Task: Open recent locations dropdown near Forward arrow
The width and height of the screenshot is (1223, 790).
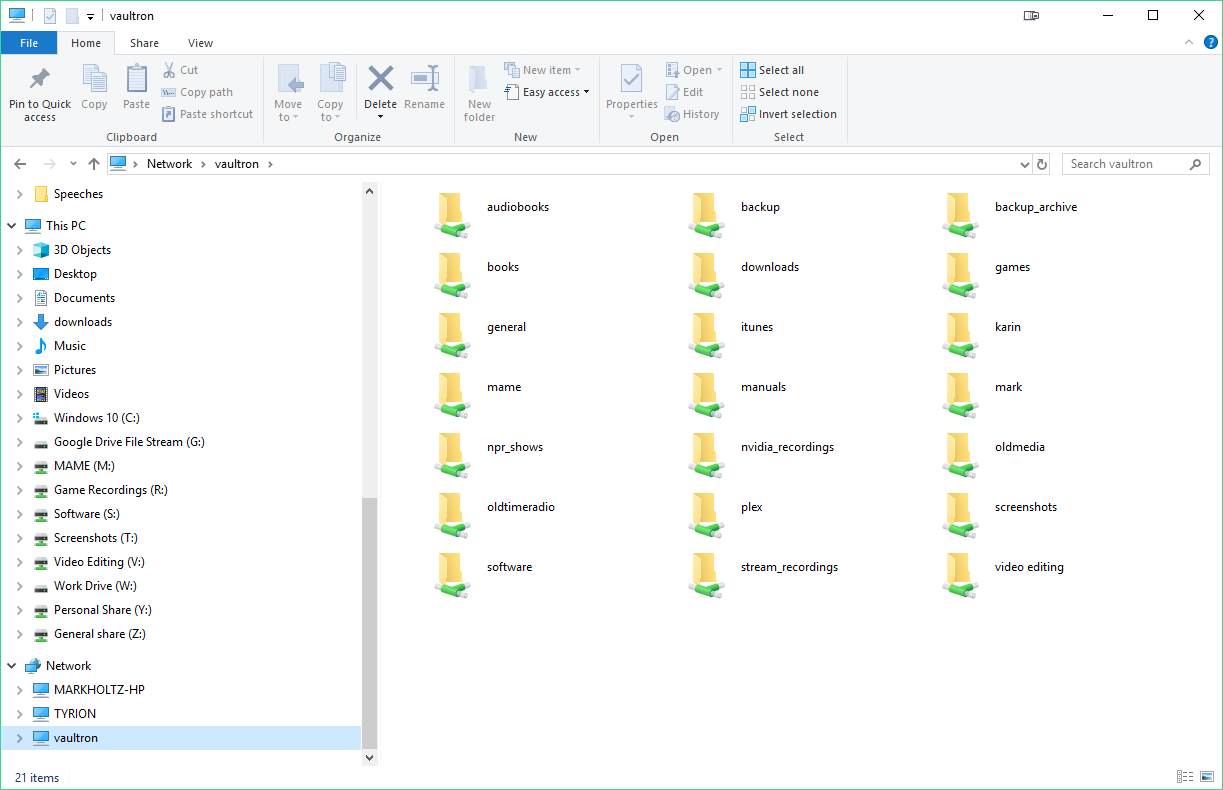Action: [73, 164]
